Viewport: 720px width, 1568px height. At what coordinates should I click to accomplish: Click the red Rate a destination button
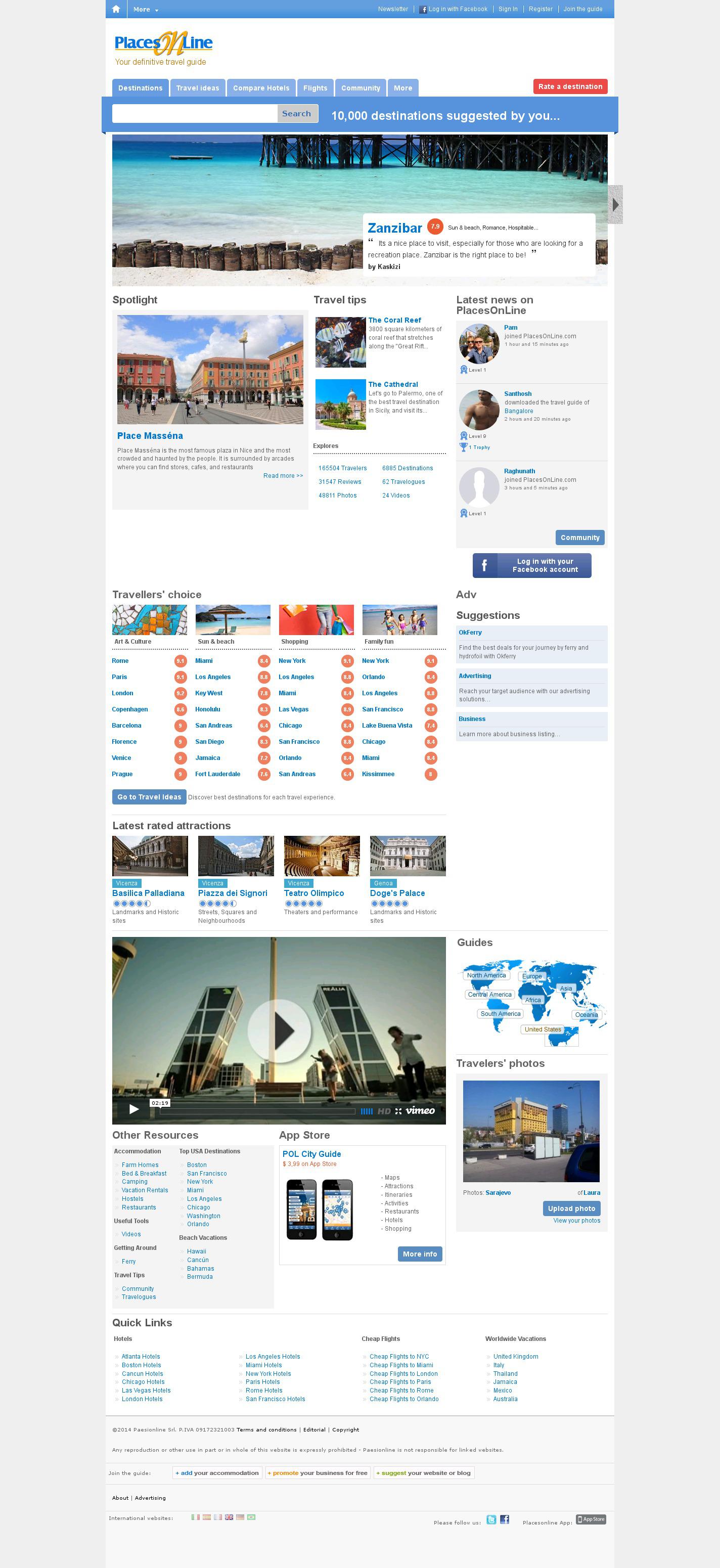[x=570, y=86]
